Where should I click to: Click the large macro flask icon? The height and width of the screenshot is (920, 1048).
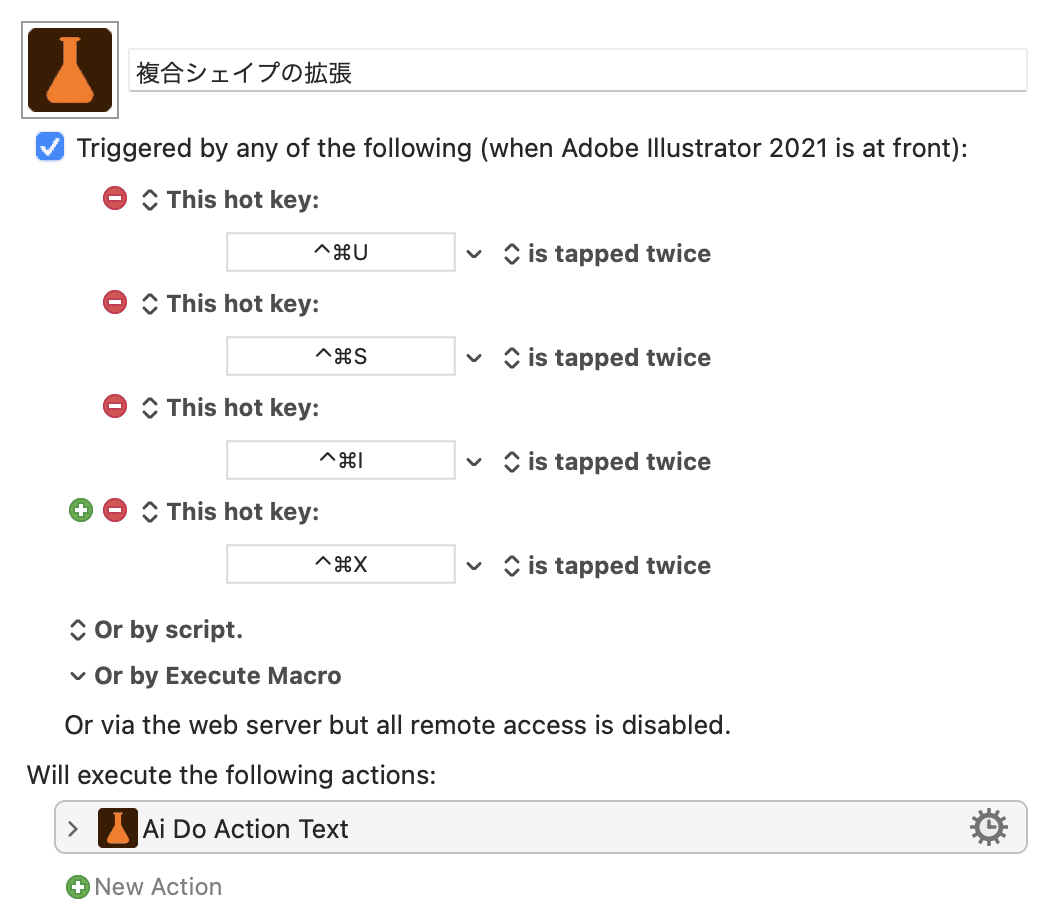point(70,70)
